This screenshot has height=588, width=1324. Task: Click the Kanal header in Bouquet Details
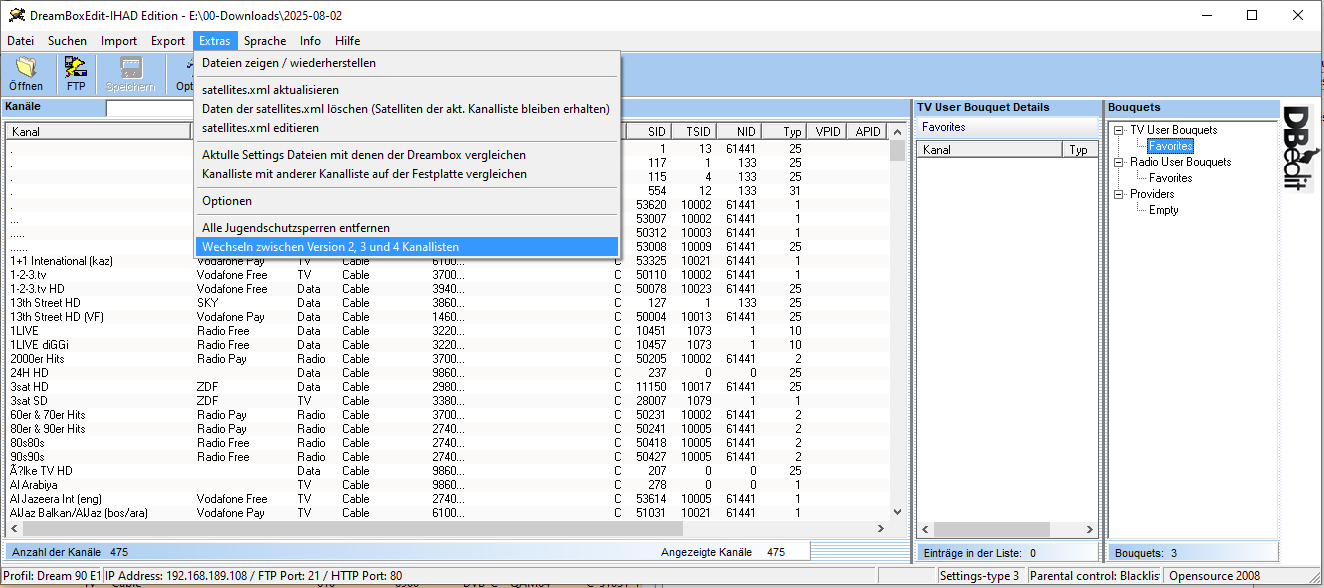(989, 150)
